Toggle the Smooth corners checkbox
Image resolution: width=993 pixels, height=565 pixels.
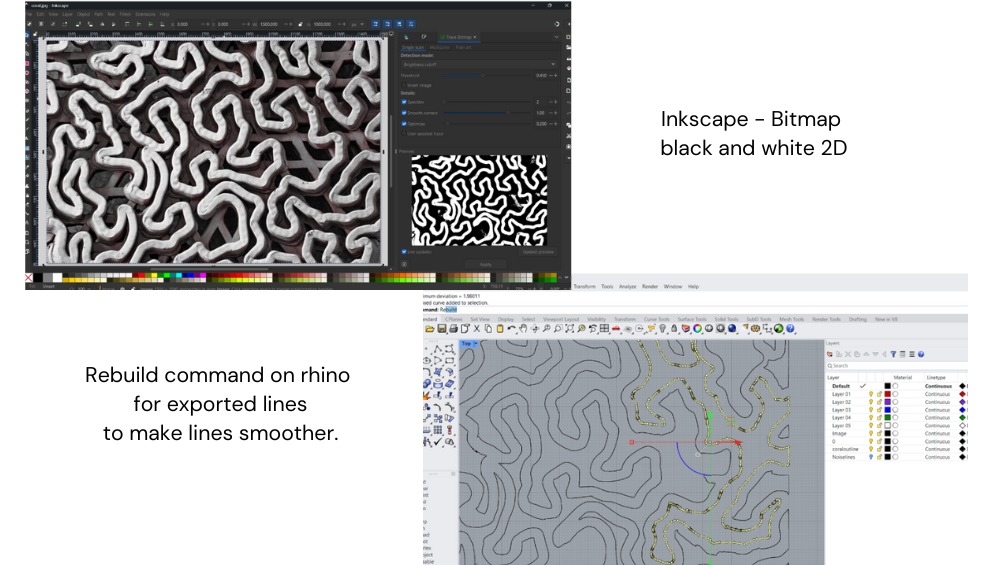point(404,113)
